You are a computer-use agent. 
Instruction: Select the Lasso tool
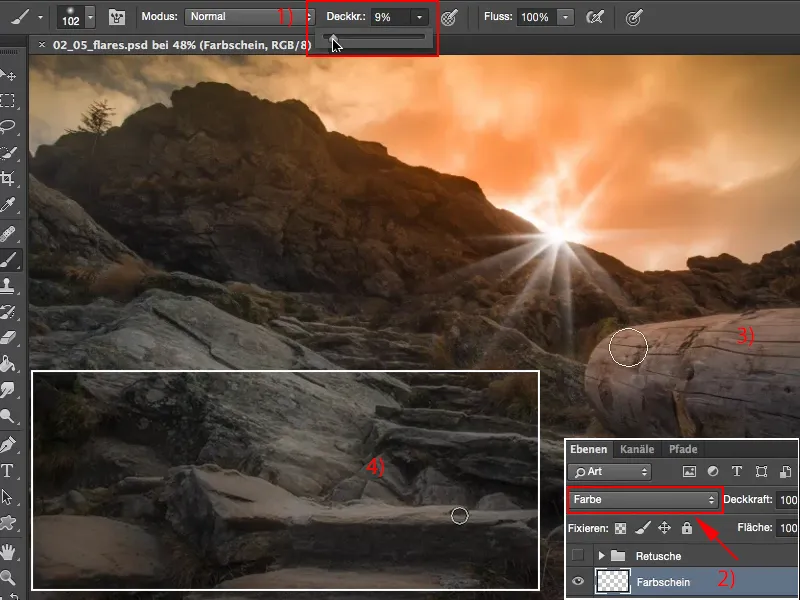[x=8, y=127]
